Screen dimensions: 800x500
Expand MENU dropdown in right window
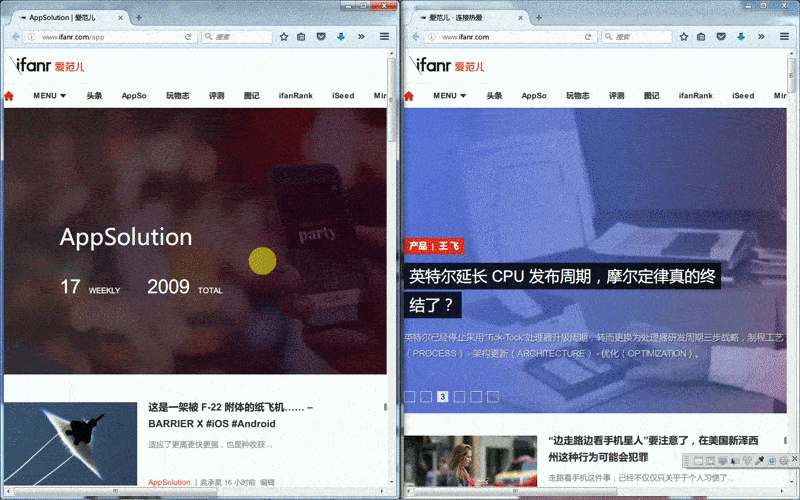coord(449,95)
